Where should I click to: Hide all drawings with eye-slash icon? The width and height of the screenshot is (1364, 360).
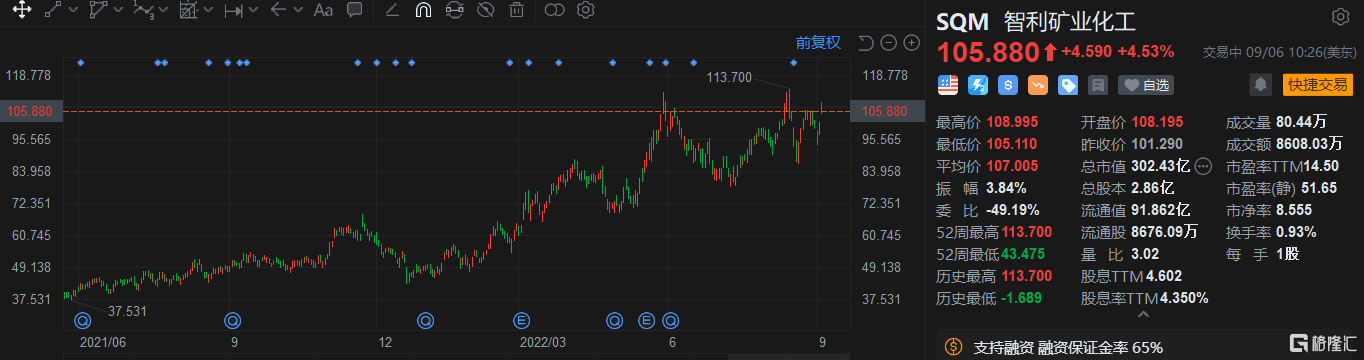[x=486, y=11]
